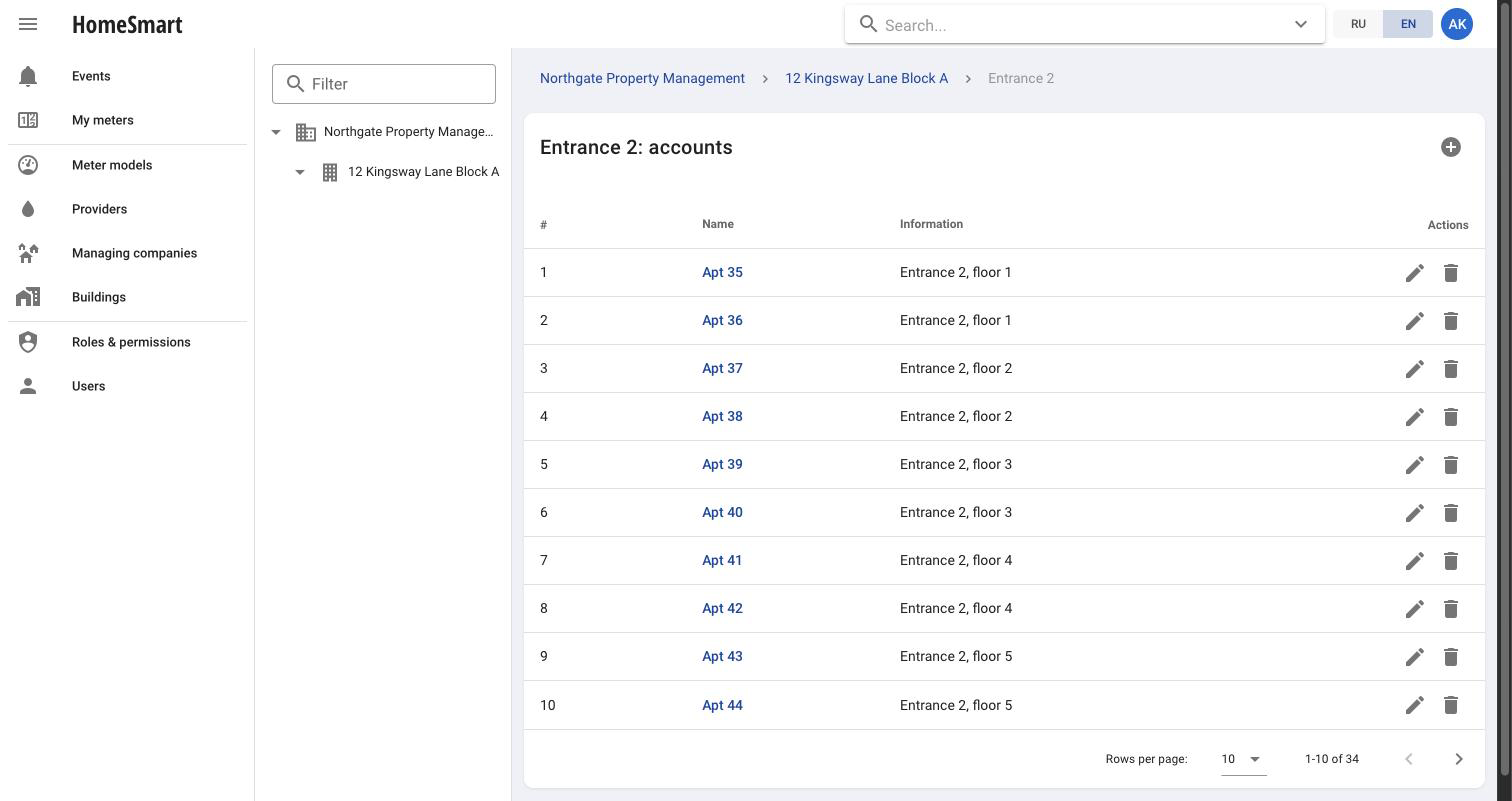
Task: Click Northgate Property Management breadcrumb link
Action: (x=642, y=78)
